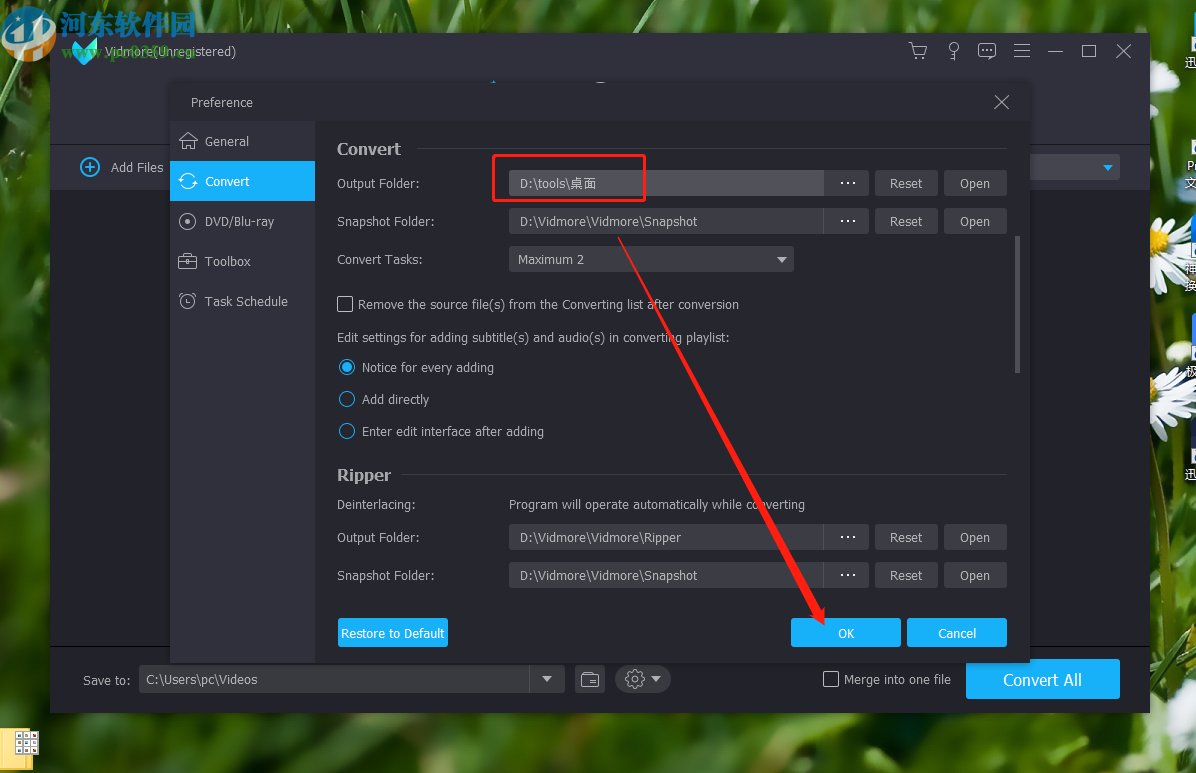Expand the Convert Tasks Maximum 2 dropdown

click(651, 259)
